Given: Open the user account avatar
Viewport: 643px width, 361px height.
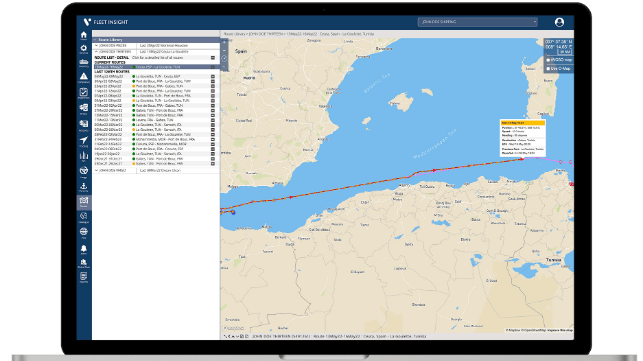Looking at the screenshot, I should point(559,22).
